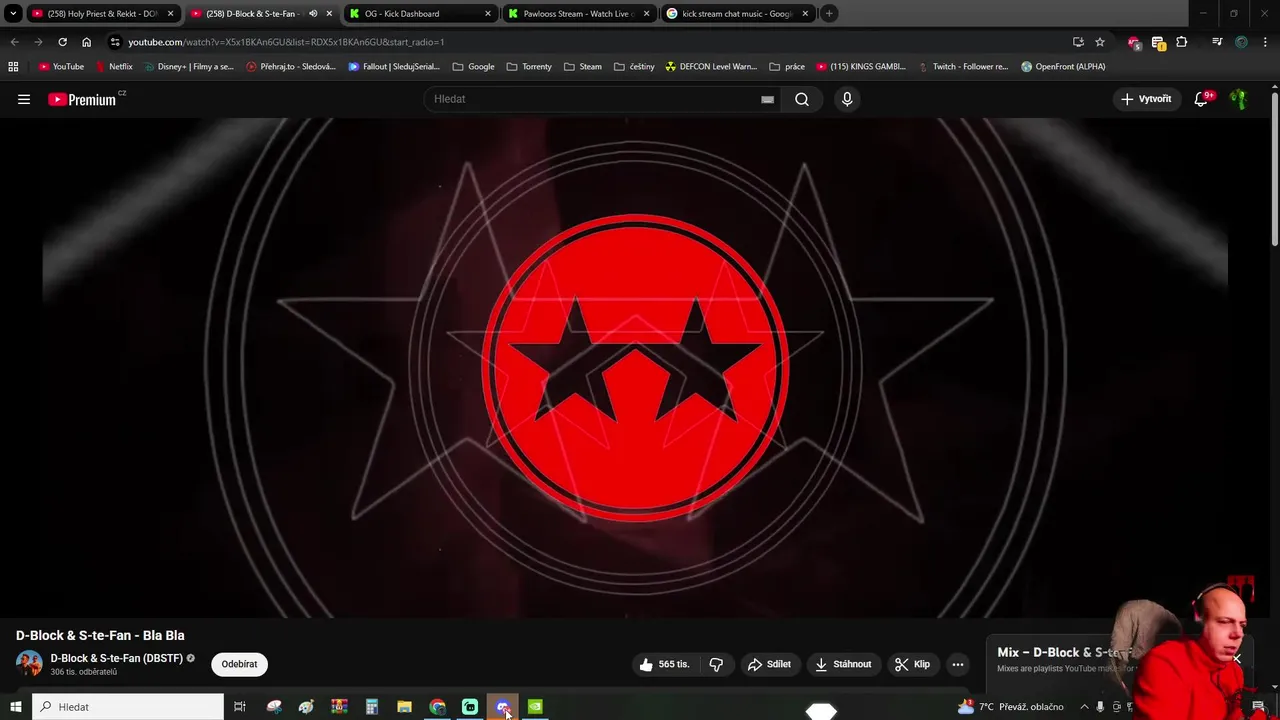This screenshot has height=720, width=1280.
Task: Open Twitch Follower bookmark
Action: point(963,67)
